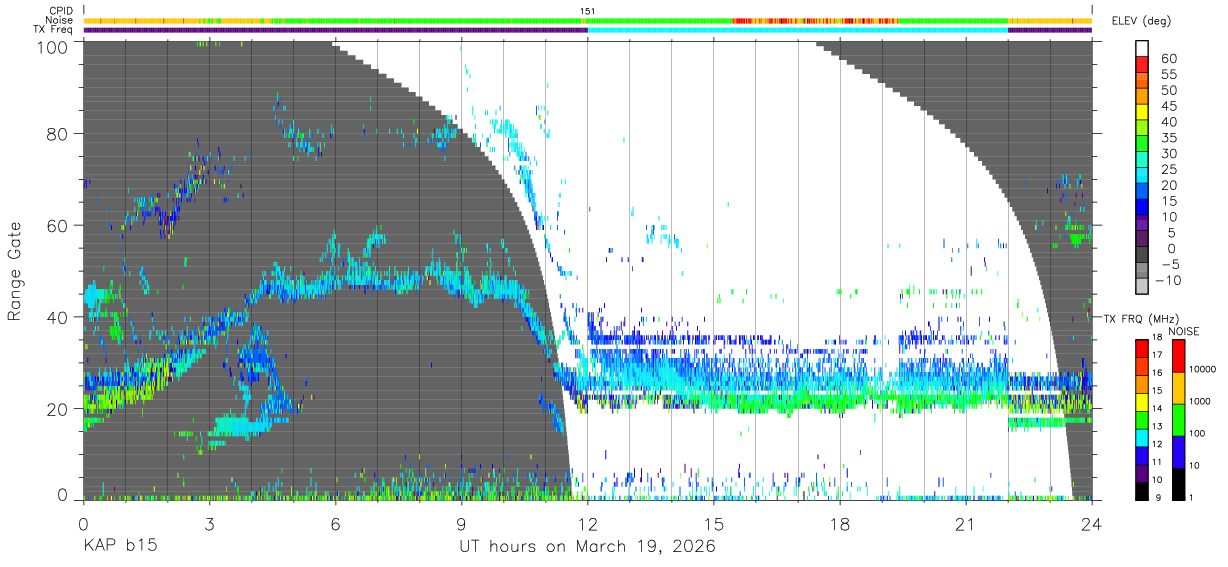Click the Noise row label above the plot
This screenshot has width=1228, height=567.
pos(61,20)
